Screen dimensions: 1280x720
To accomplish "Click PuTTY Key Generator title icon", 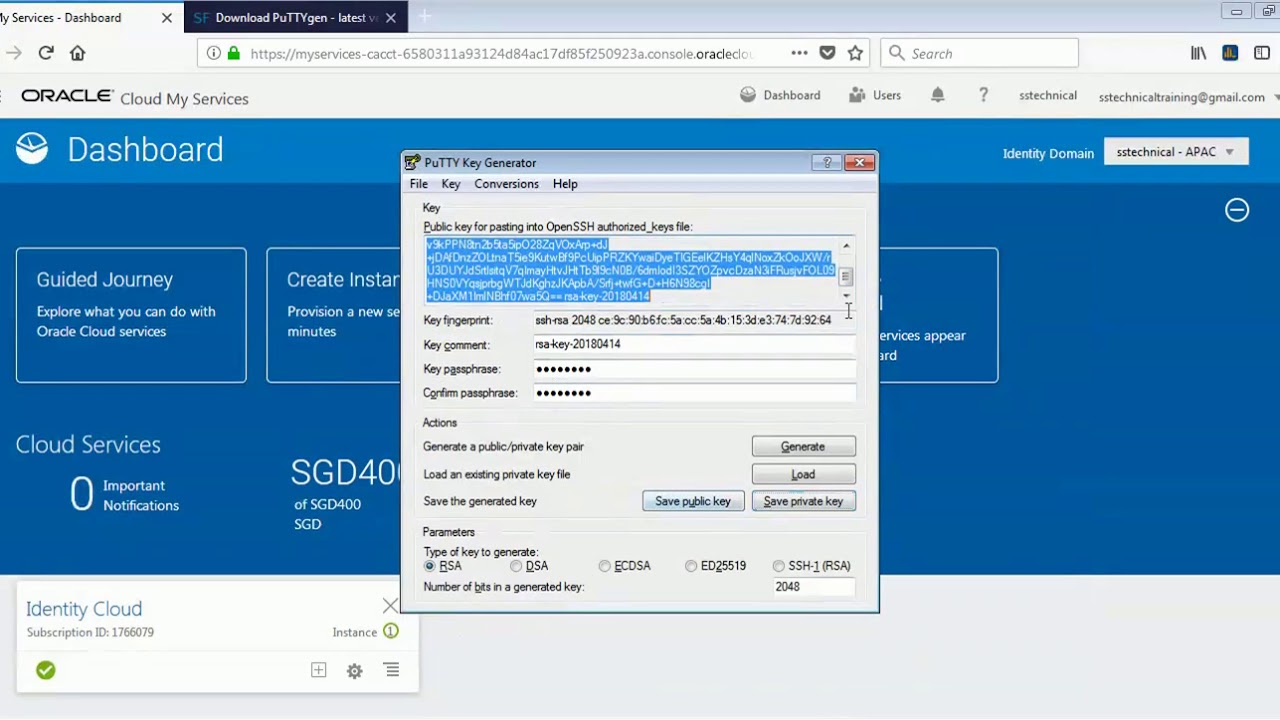I will pos(414,162).
